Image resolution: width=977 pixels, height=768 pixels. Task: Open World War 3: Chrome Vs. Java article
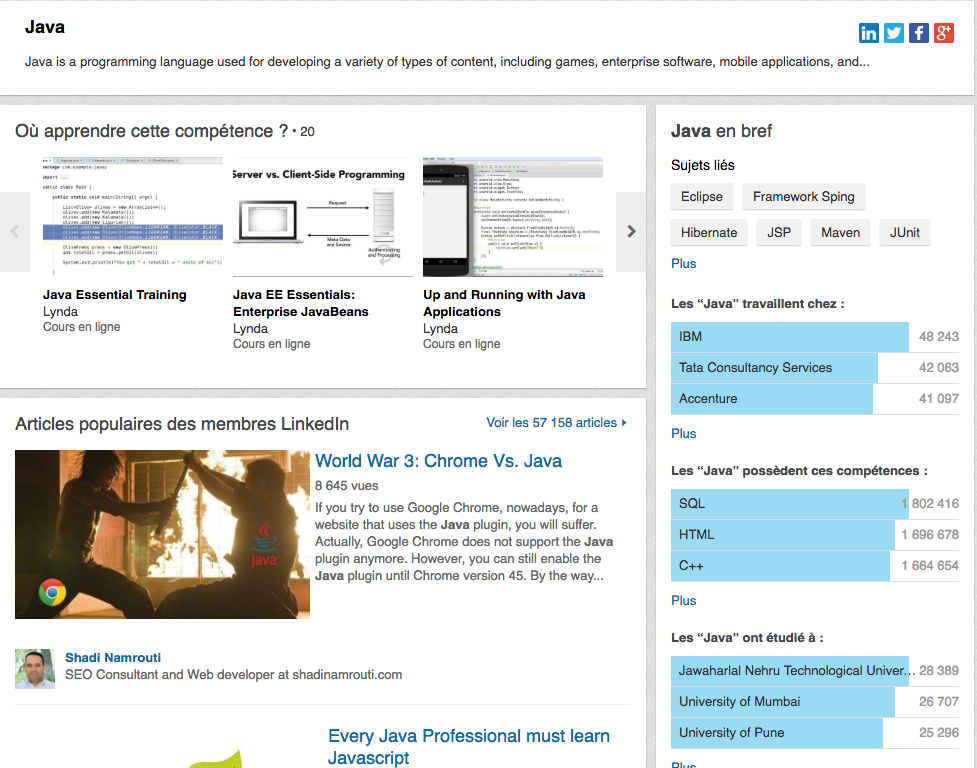(438, 461)
